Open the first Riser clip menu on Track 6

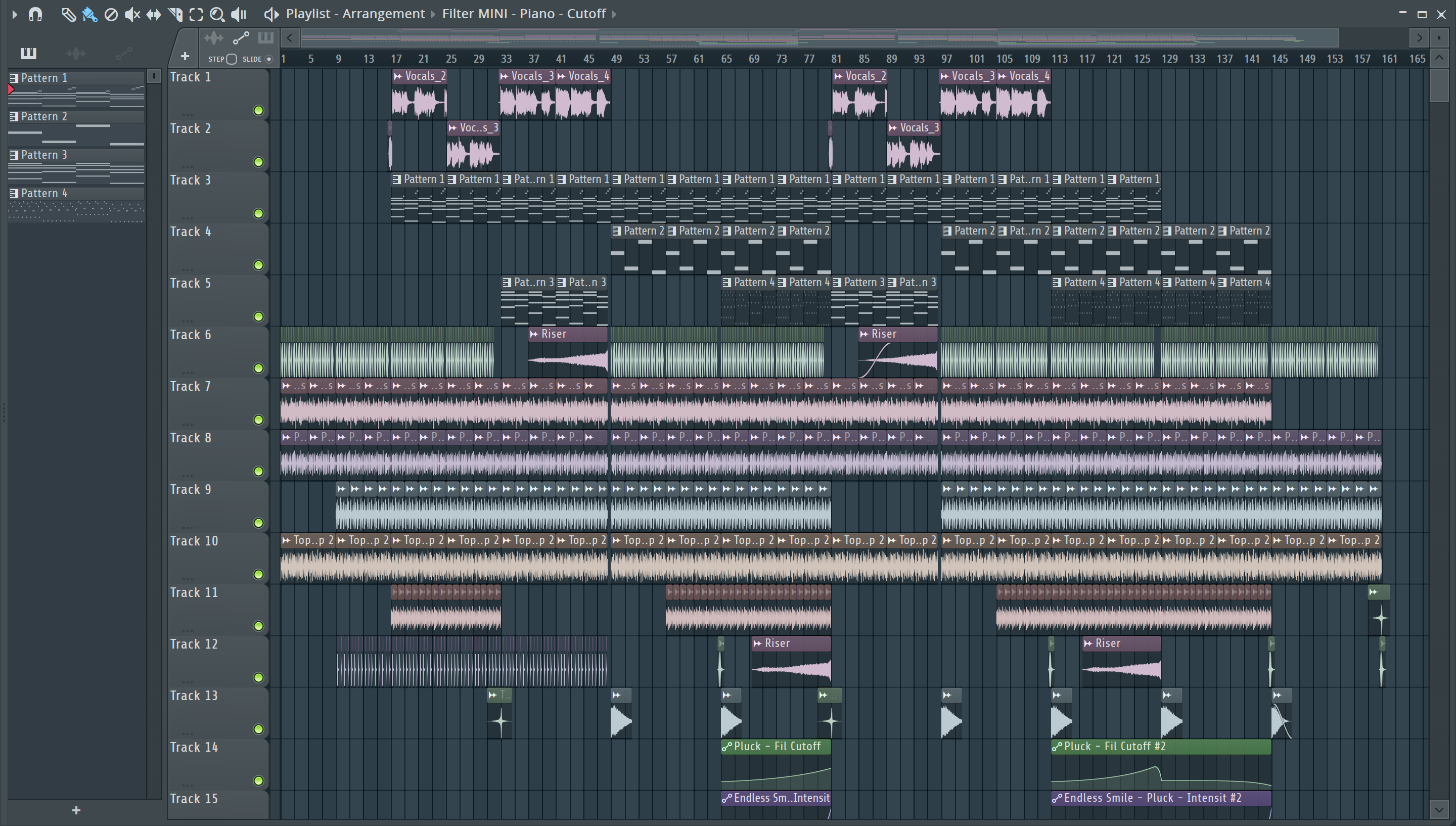tap(534, 334)
